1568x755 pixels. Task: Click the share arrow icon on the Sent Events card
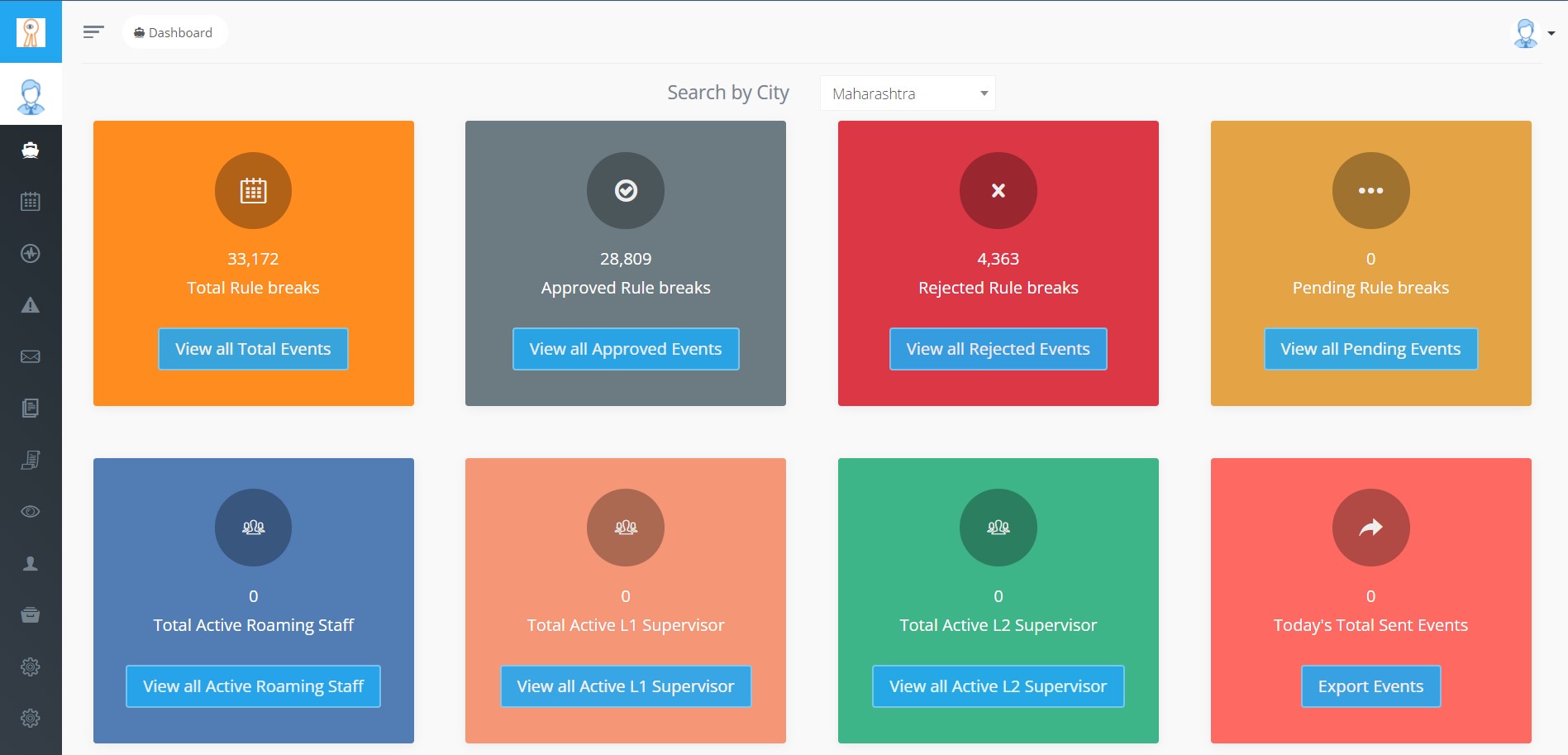pos(1370,528)
